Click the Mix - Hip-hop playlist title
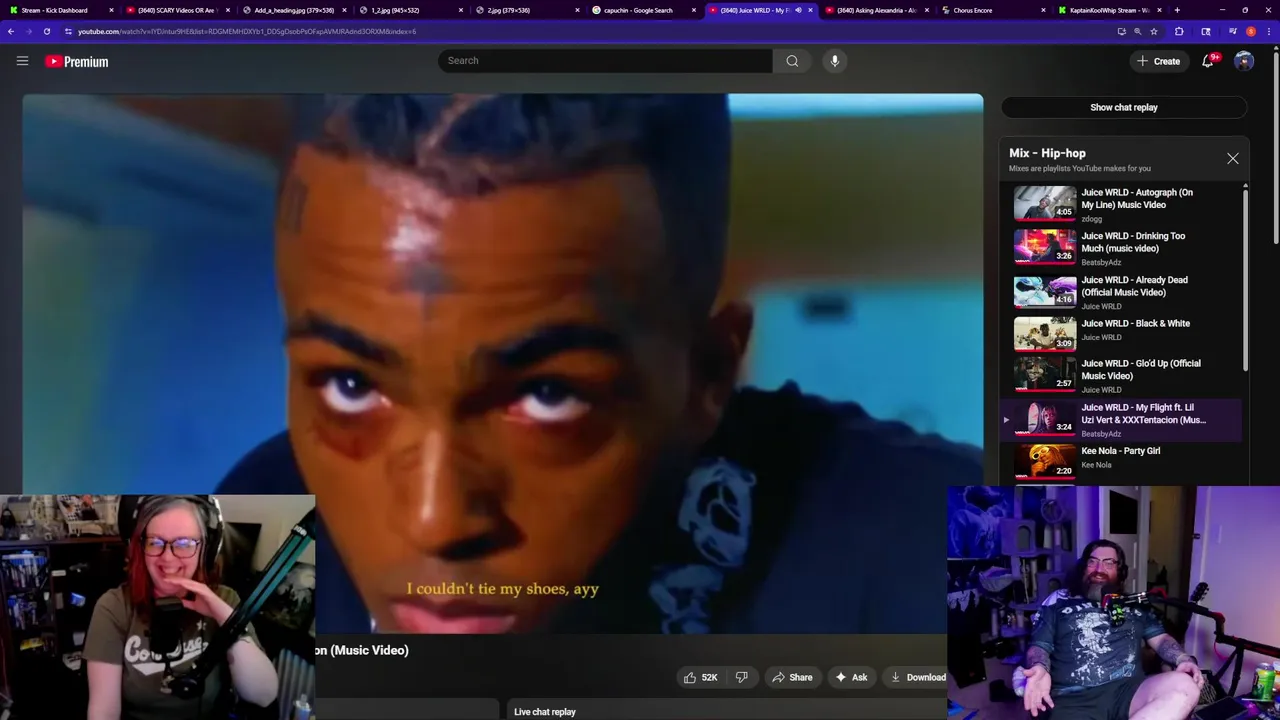The image size is (1280, 720). point(1047,153)
